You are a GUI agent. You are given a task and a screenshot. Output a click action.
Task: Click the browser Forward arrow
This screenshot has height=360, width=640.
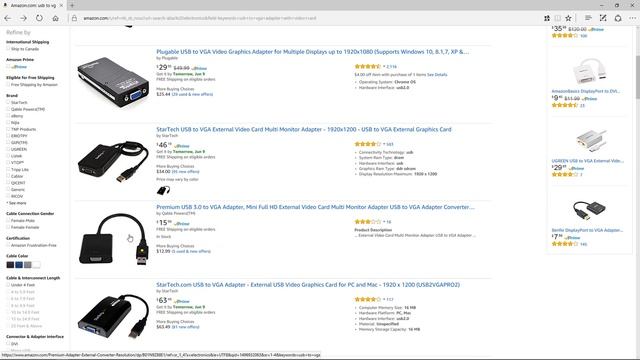(x=23, y=18)
